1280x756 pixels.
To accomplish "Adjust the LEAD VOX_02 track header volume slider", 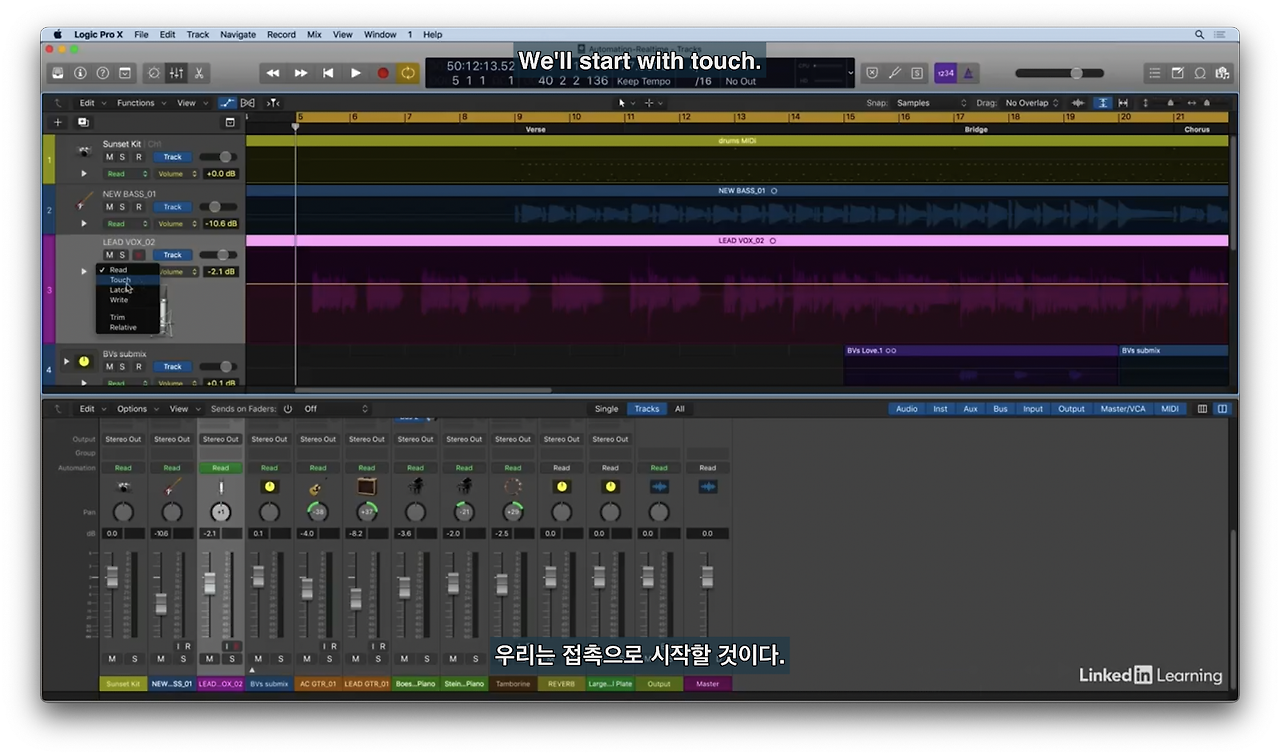I will [x=219, y=255].
